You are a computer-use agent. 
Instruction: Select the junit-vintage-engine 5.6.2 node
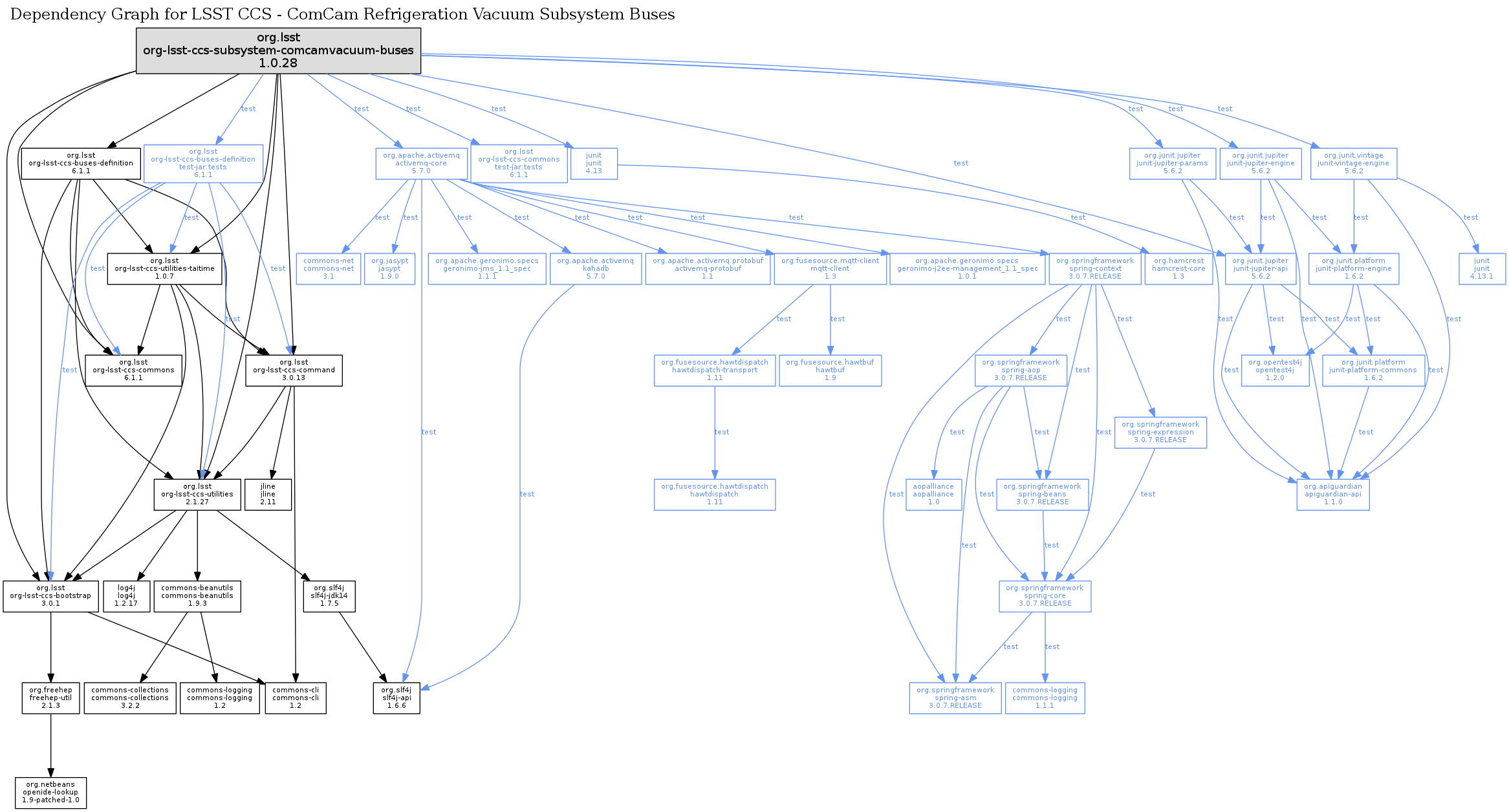click(1353, 164)
